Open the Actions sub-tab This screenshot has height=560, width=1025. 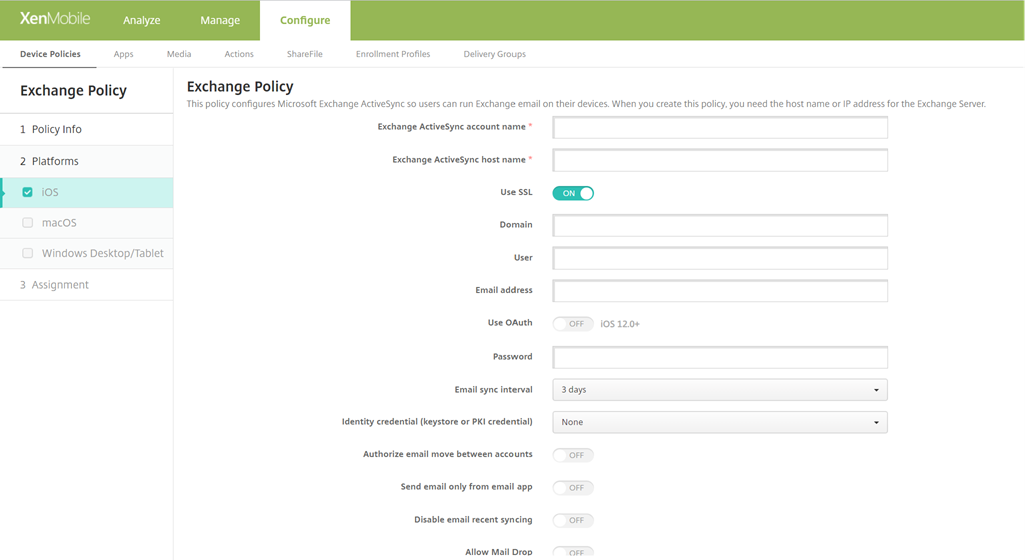(x=239, y=54)
